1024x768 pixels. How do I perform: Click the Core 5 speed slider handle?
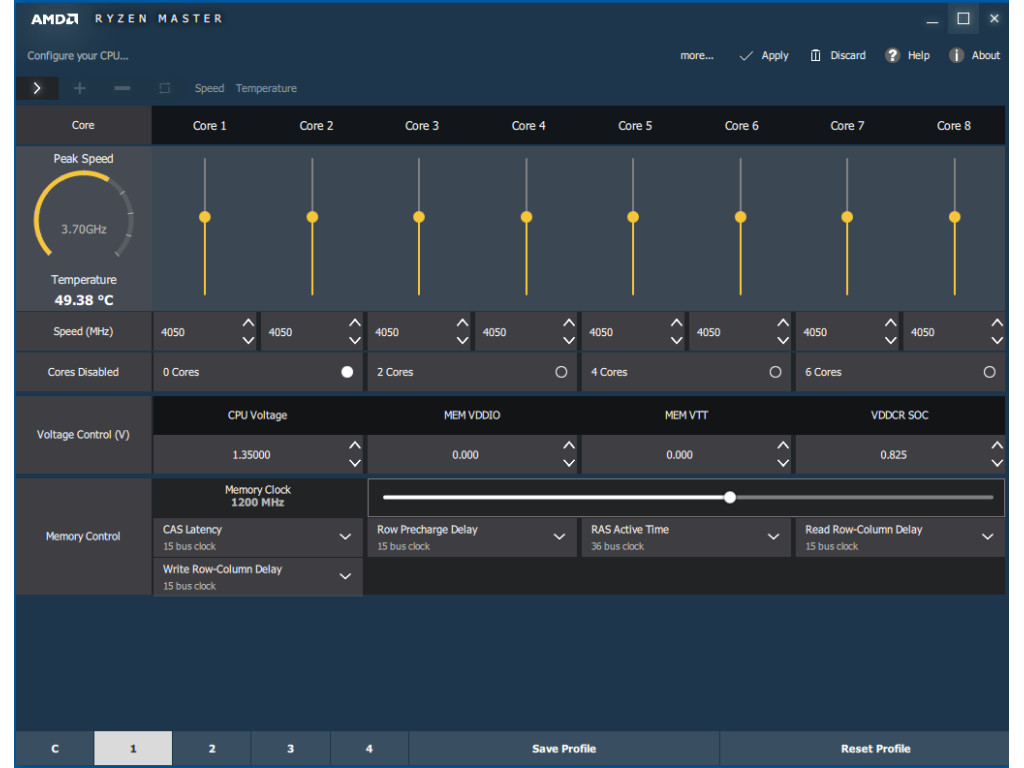(x=633, y=217)
